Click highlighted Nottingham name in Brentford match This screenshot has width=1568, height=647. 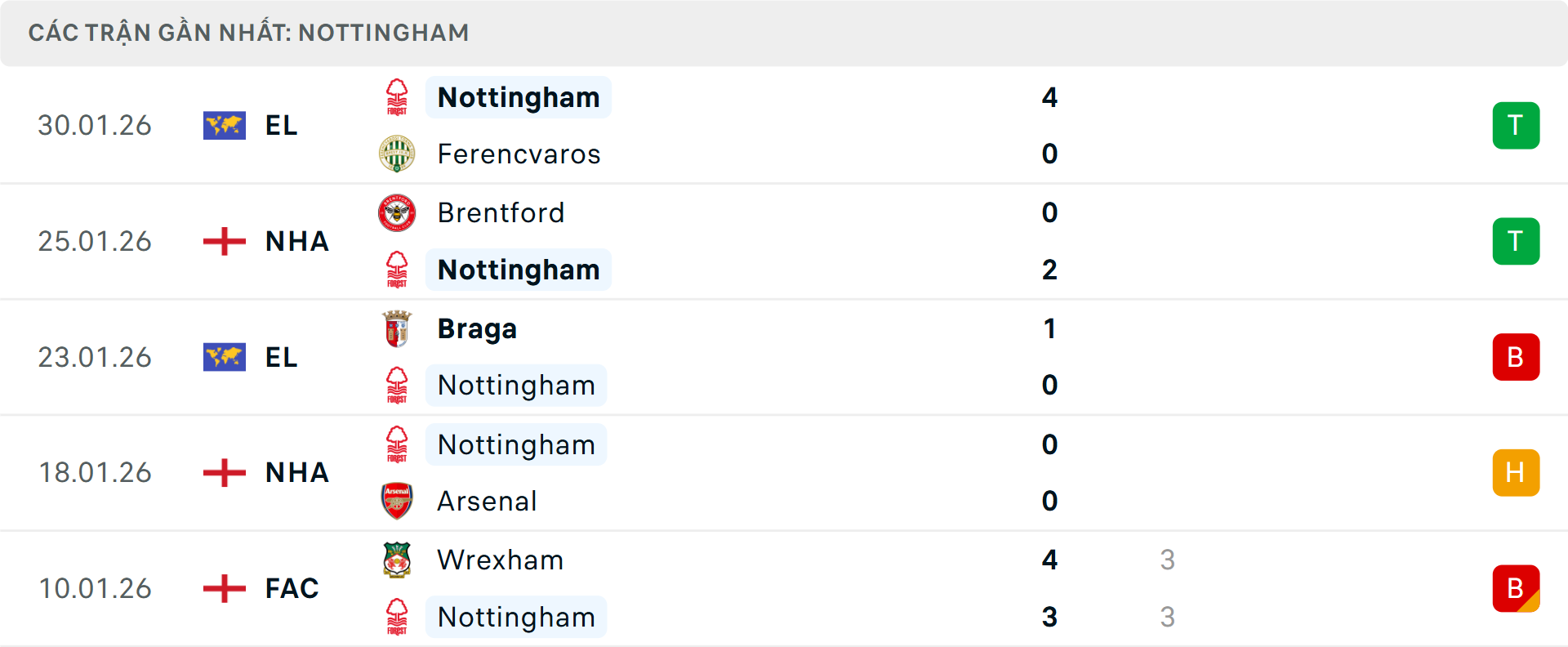pos(519,270)
